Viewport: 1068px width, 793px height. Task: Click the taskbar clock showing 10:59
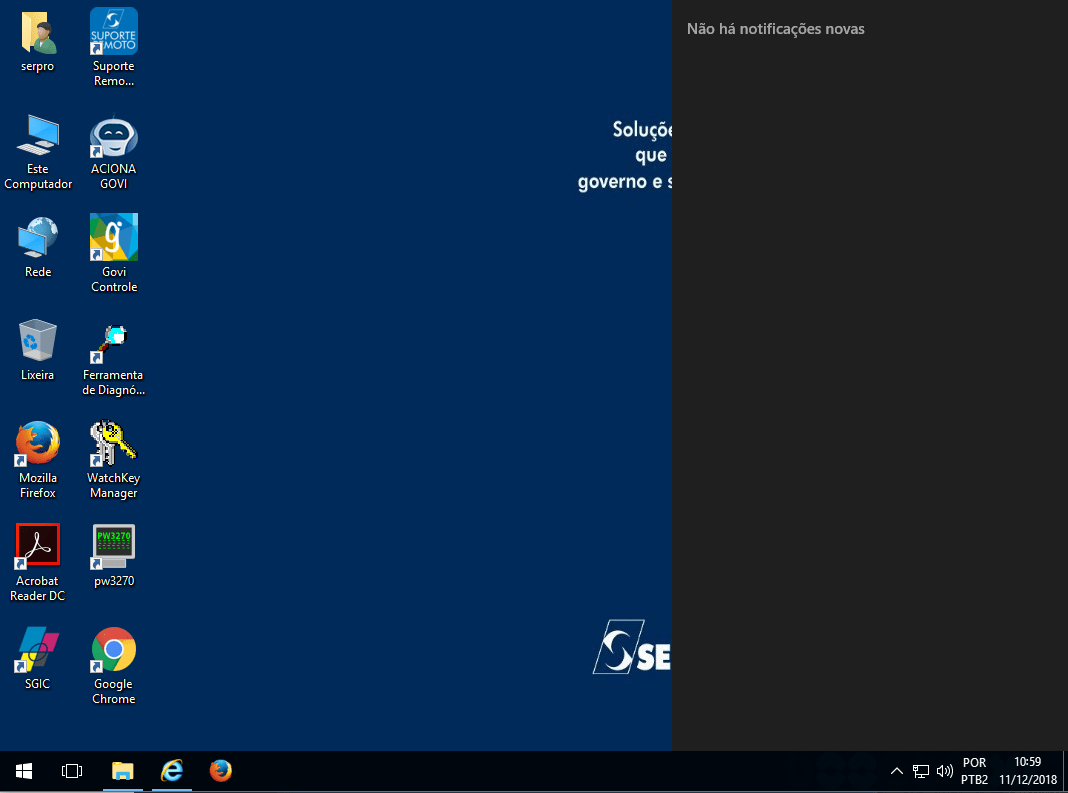click(x=1027, y=771)
